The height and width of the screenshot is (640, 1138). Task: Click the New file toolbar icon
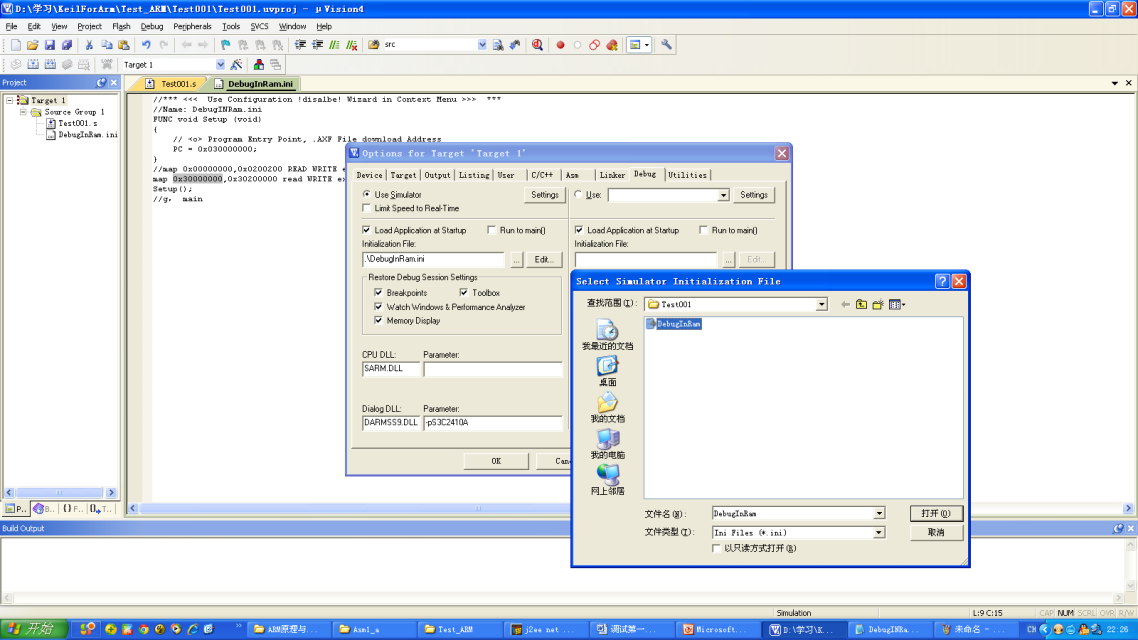tap(15, 45)
